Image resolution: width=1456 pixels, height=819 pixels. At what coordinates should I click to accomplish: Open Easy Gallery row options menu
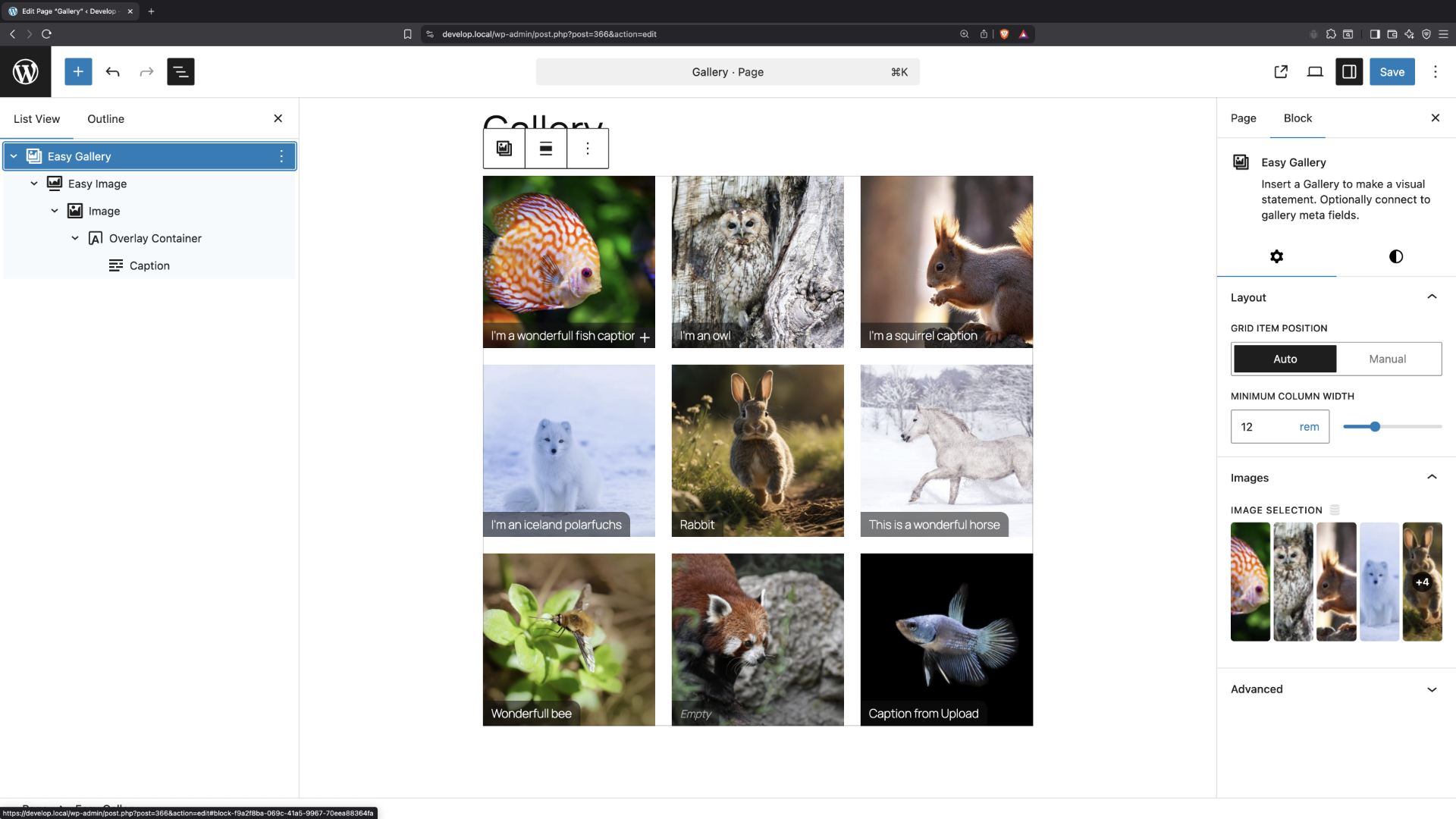[281, 156]
